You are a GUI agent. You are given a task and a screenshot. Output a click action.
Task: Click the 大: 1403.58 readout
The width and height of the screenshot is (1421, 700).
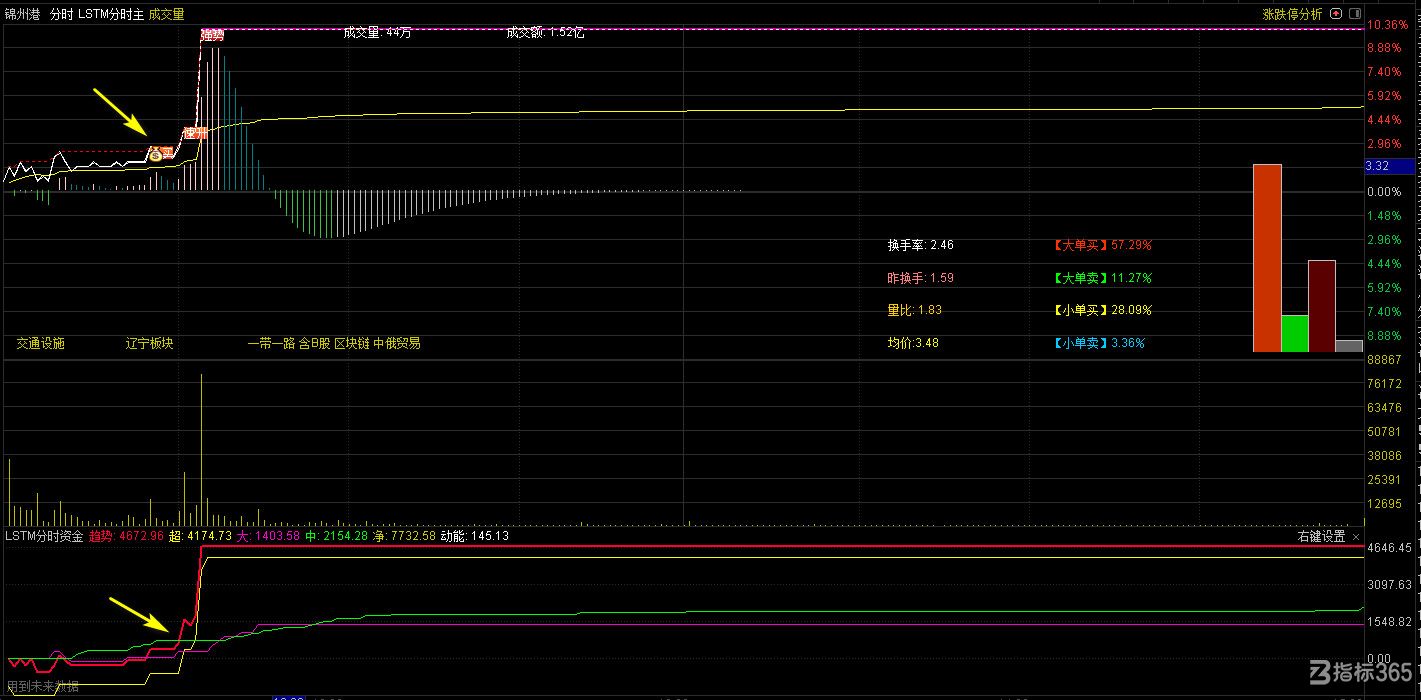coord(268,537)
